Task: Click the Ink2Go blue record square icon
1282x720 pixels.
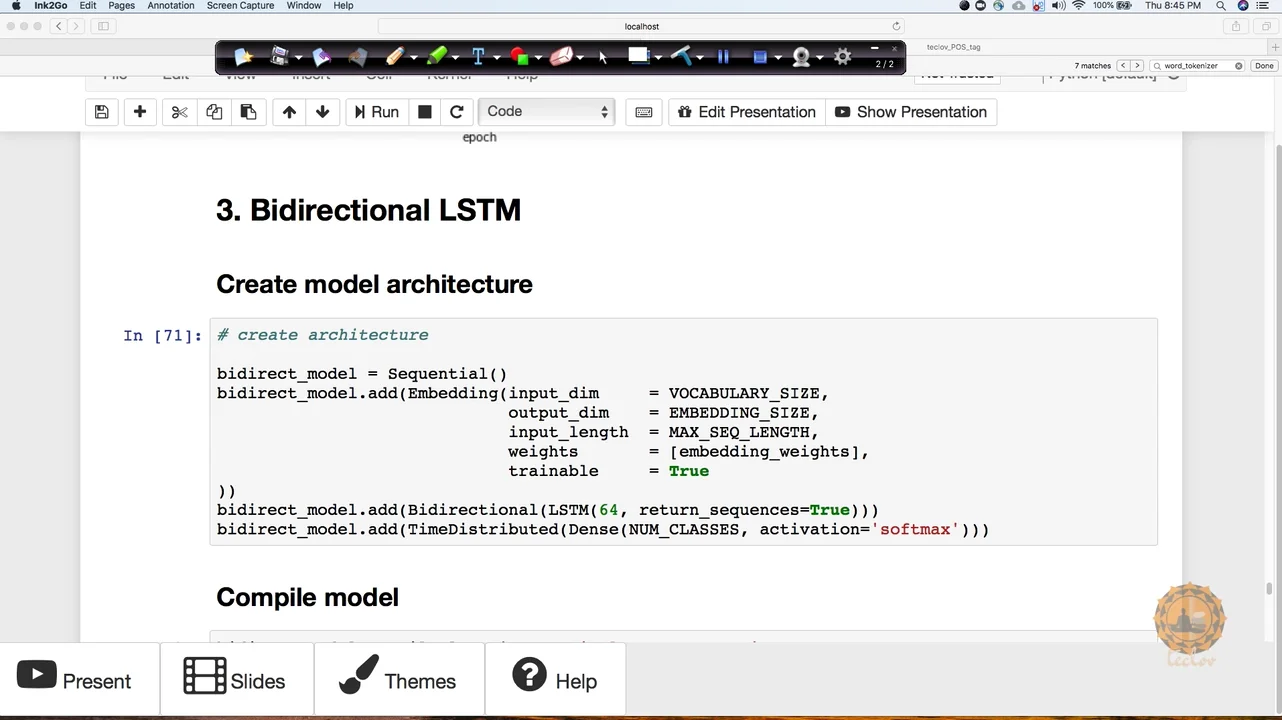Action: [x=760, y=58]
